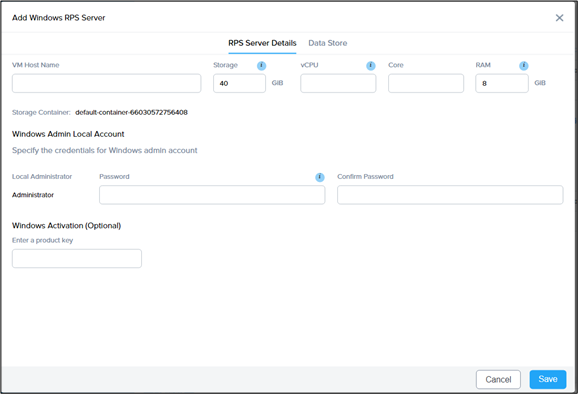Click the Cancel button
This screenshot has width=578, height=394.
tap(498, 379)
